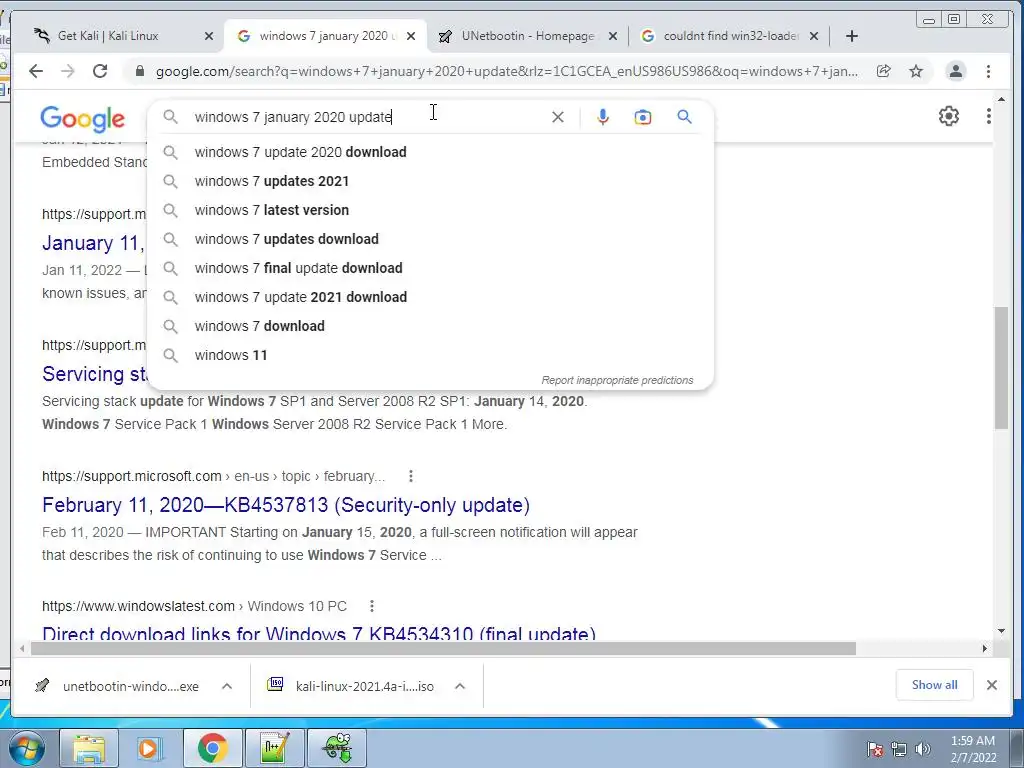Click the scroll-right arrow of horizontal scrollbar
Screen dimensions: 1024x768
[985, 648]
